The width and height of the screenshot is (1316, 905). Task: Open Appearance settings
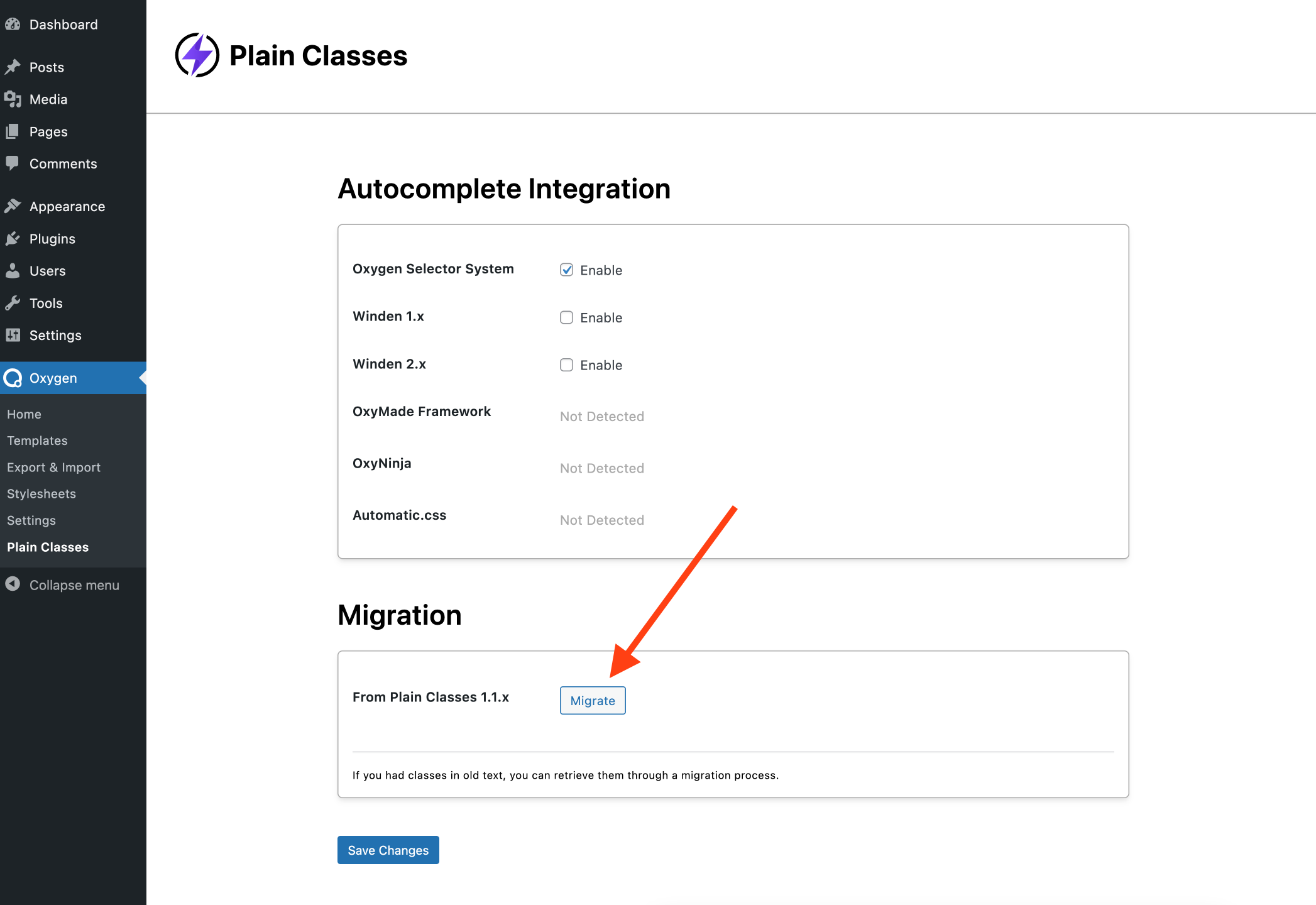click(x=67, y=206)
